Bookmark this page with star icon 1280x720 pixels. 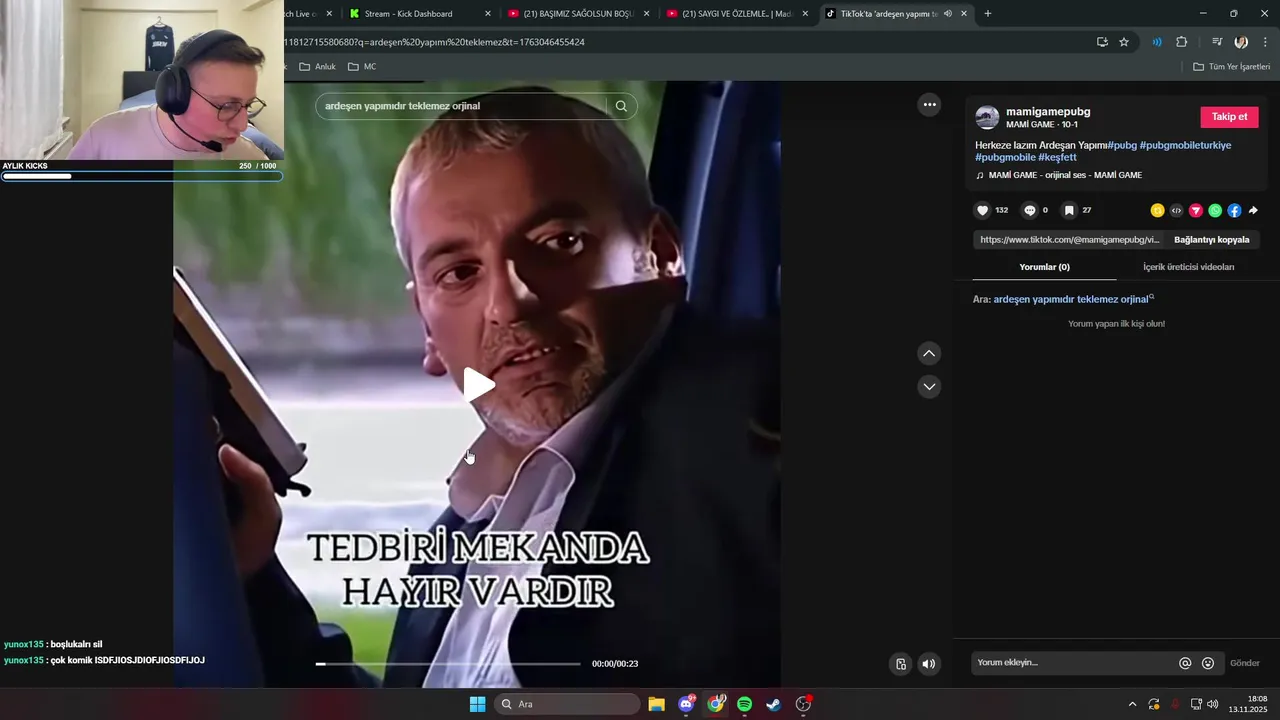tap(1124, 42)
